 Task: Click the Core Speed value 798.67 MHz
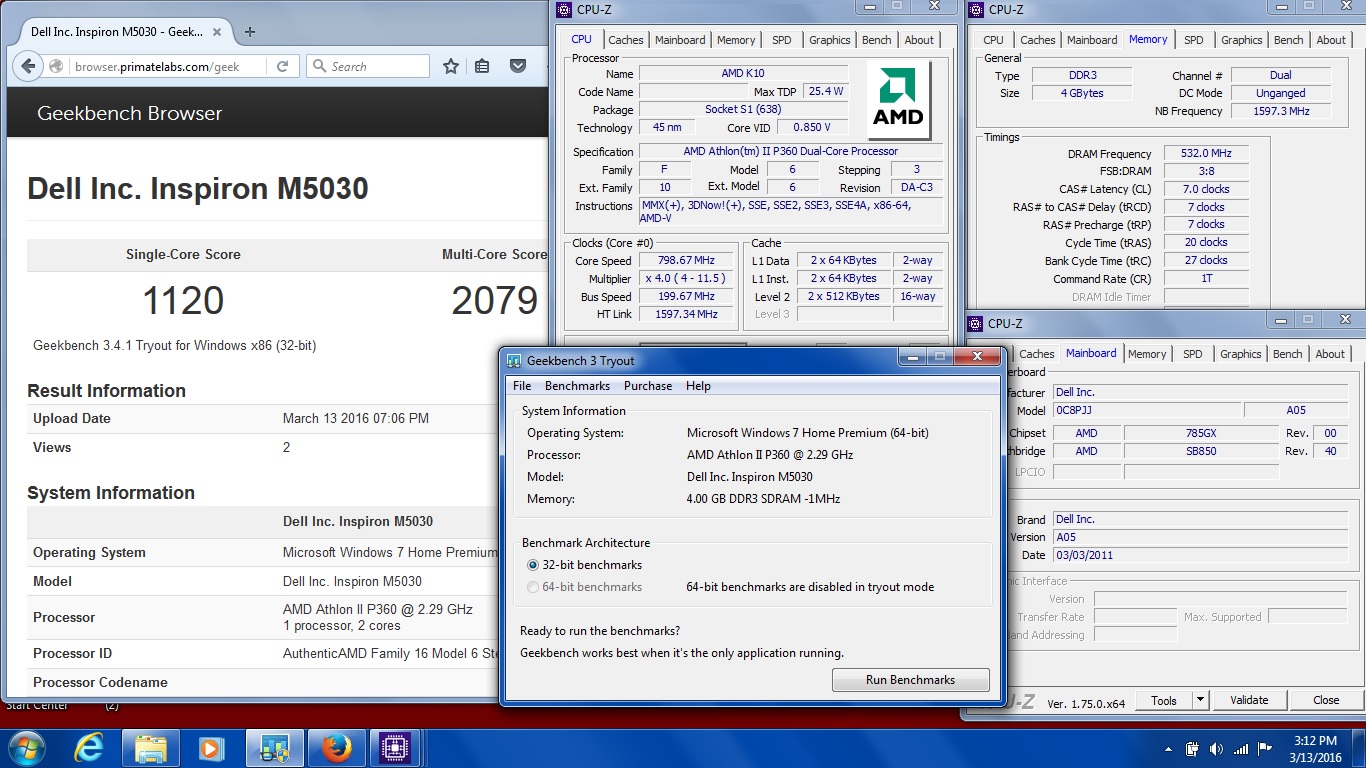(687, 261)
